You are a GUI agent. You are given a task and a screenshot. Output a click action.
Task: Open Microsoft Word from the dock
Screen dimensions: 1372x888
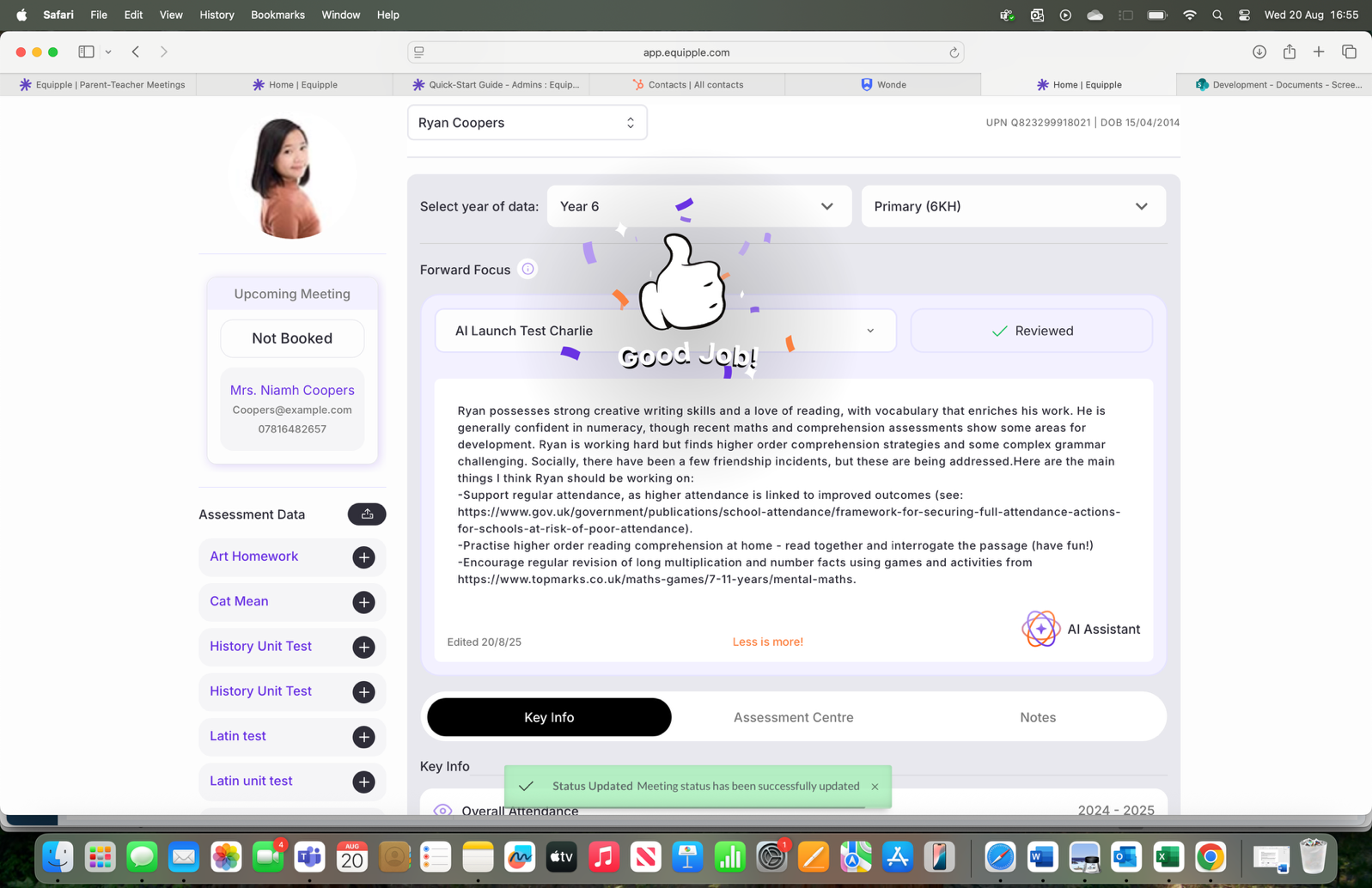pyautogui.click(x=1042, y=856)
